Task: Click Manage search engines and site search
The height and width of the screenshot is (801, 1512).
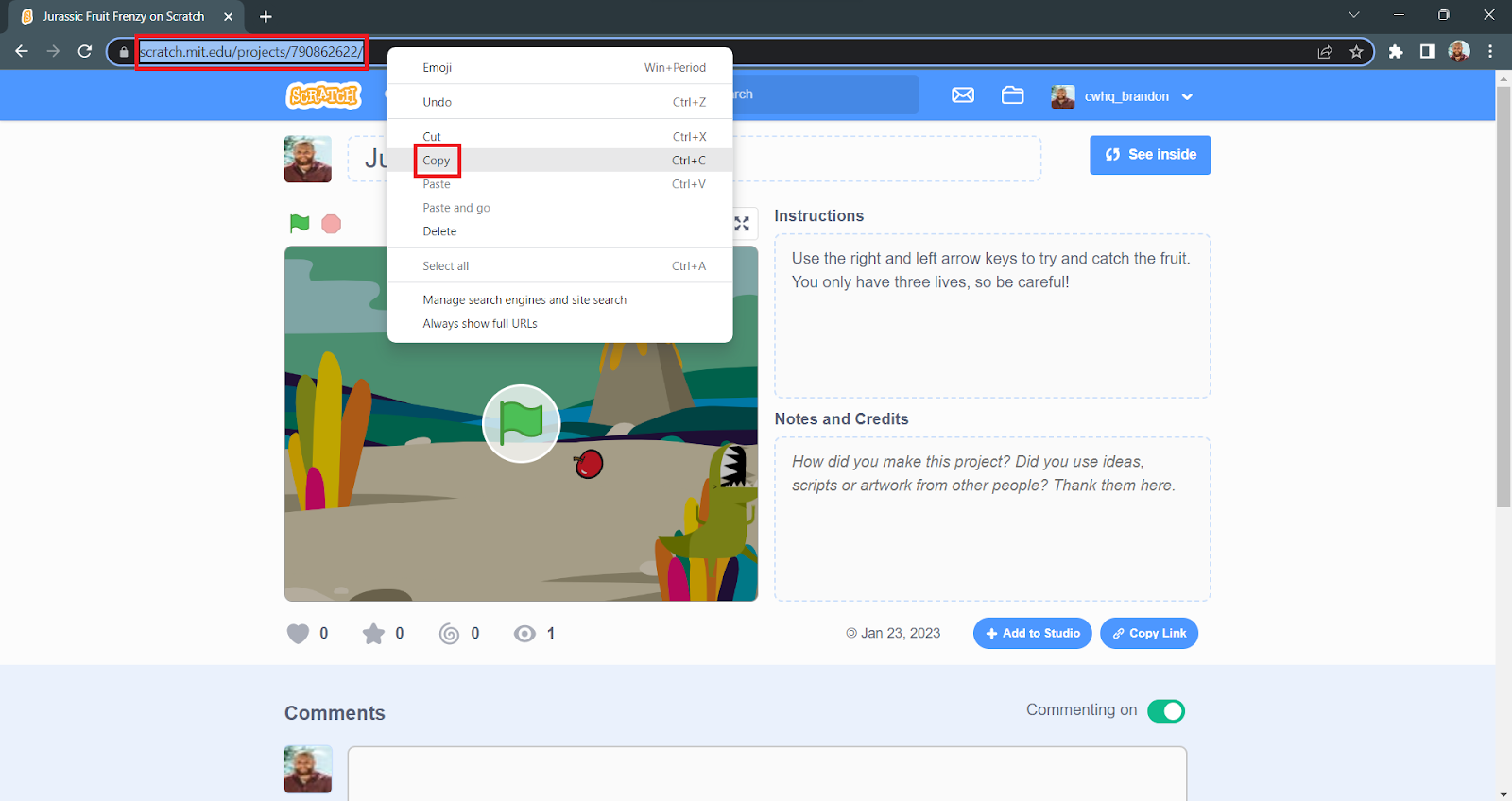Action: pyautogui.click(x=560, y=300)
